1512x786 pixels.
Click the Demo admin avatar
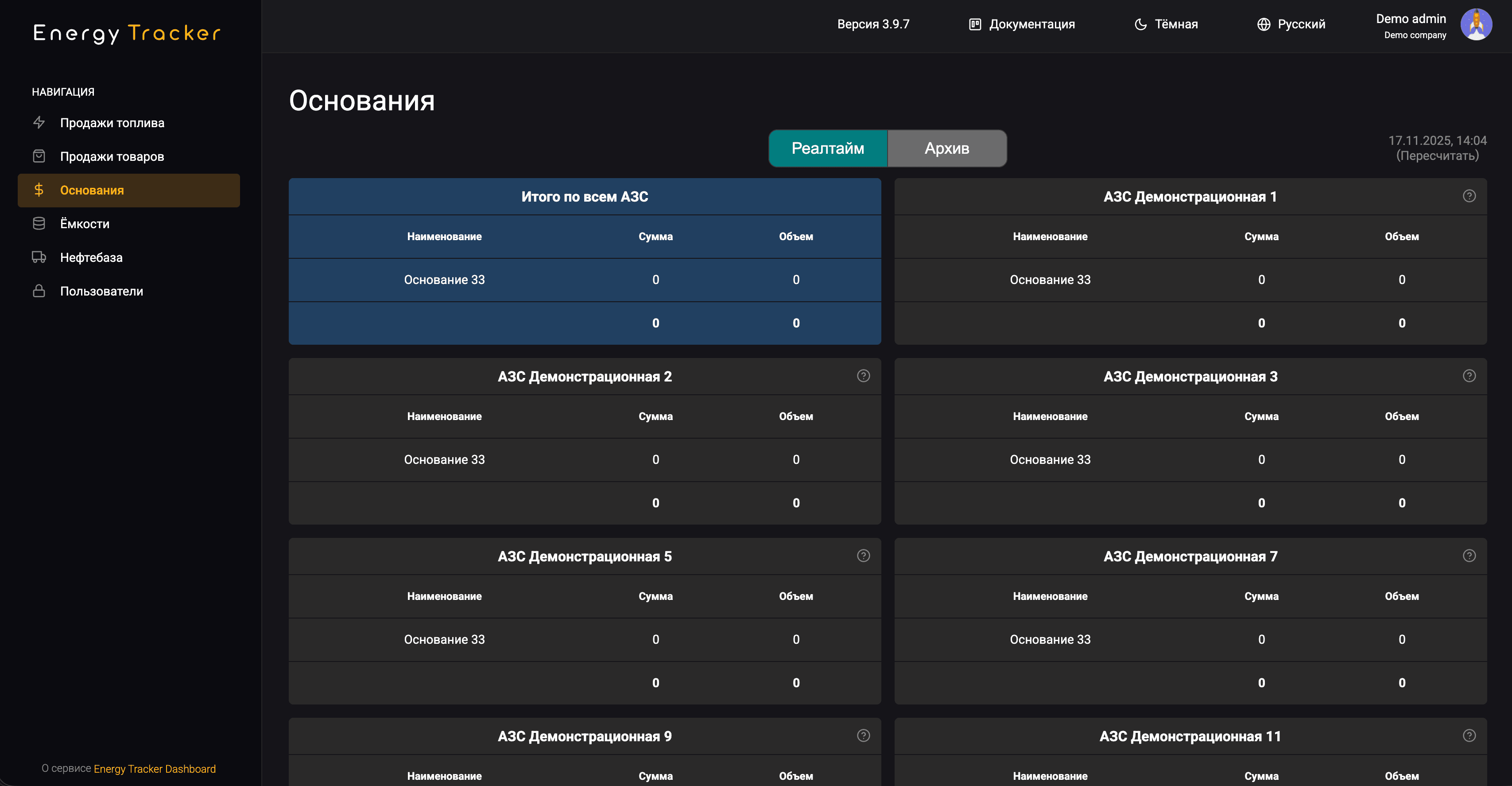pyautogui.click(x=1477, y=24)
